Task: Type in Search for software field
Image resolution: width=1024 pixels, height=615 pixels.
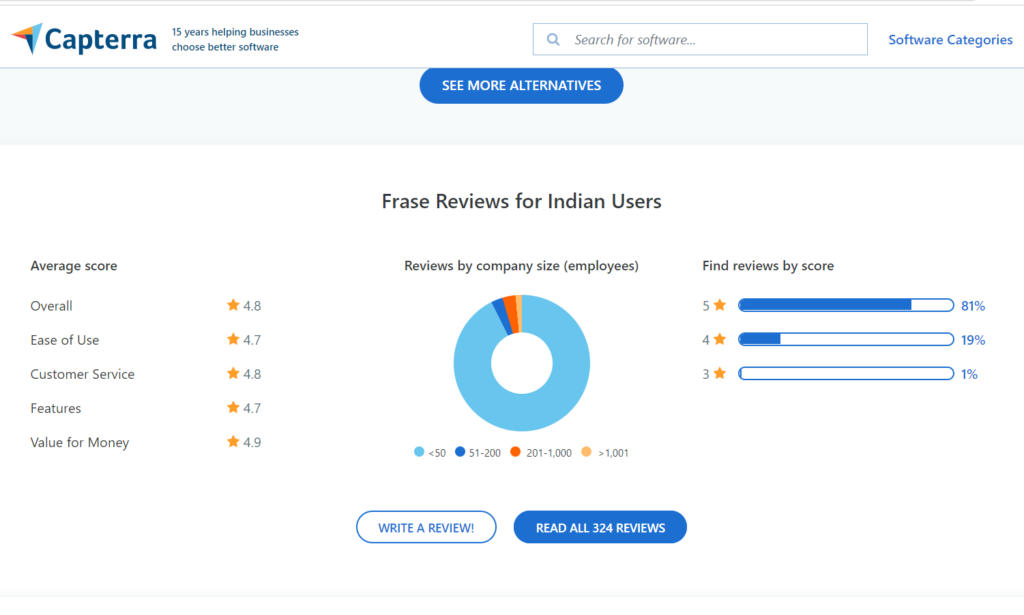Action: pos(715,40)
